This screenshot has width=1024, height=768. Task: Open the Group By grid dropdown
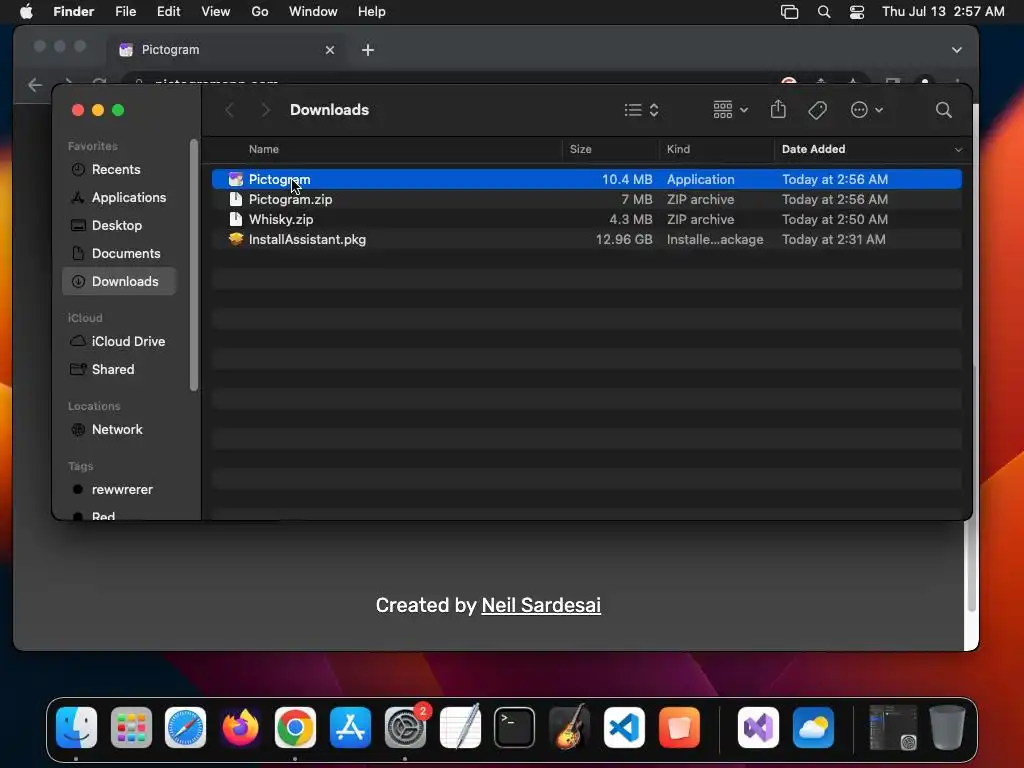pyautogui.click(x=730, y=110)
